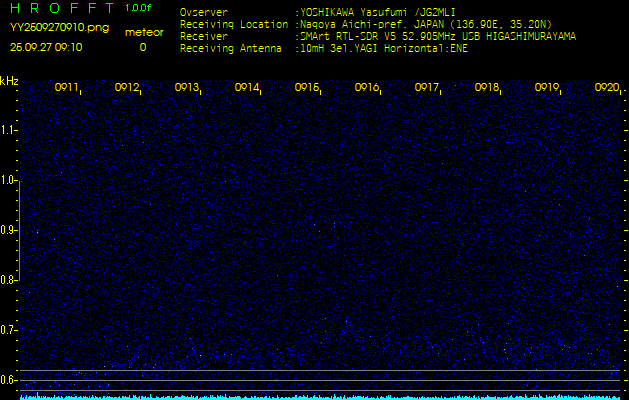Select the 0913 time marker
Image resolution: width=629 pixels, height=400 pixels.
pyautogui.click(x=187, y=88)
